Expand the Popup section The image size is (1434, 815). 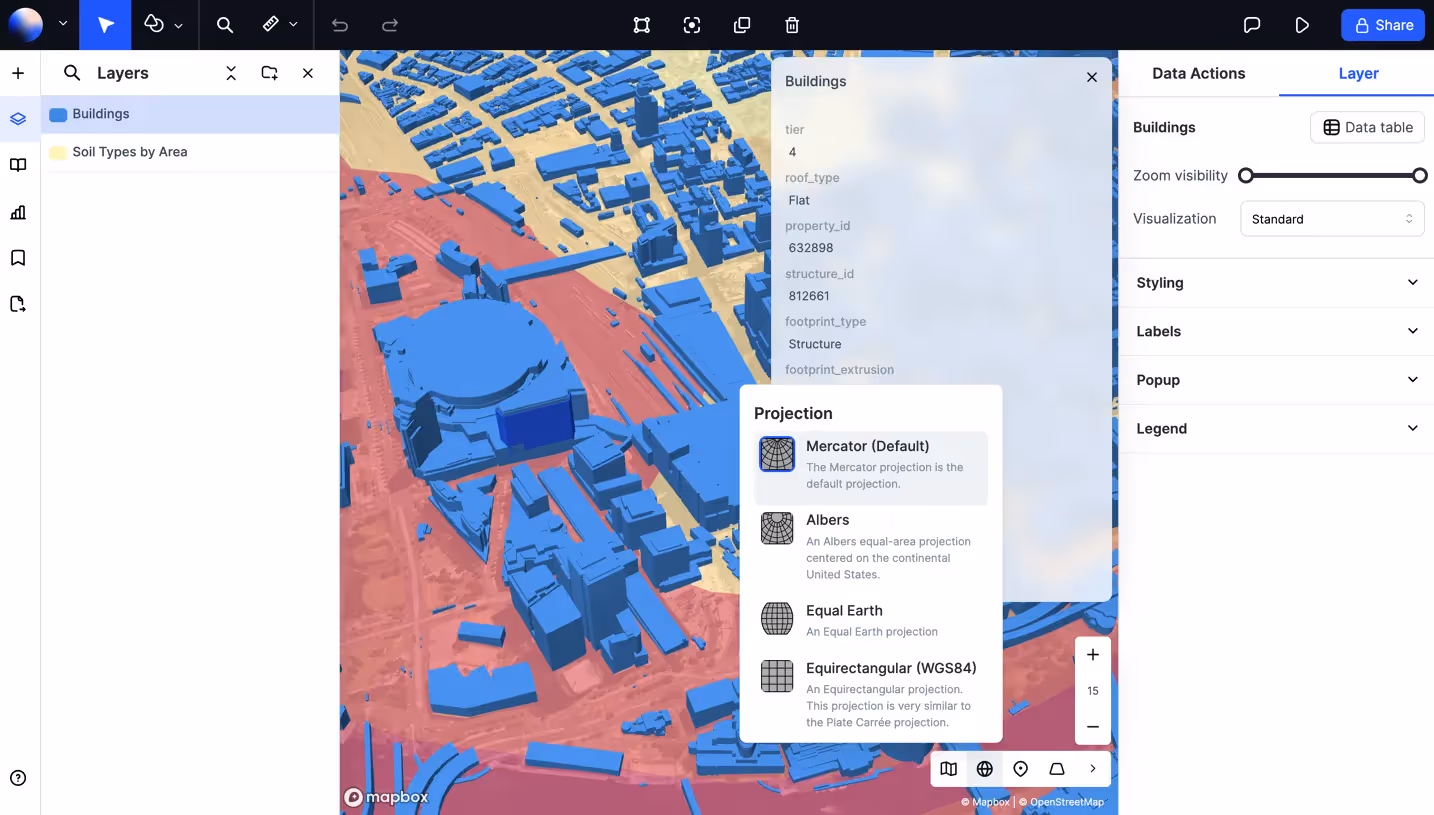tap(1276, 380)
